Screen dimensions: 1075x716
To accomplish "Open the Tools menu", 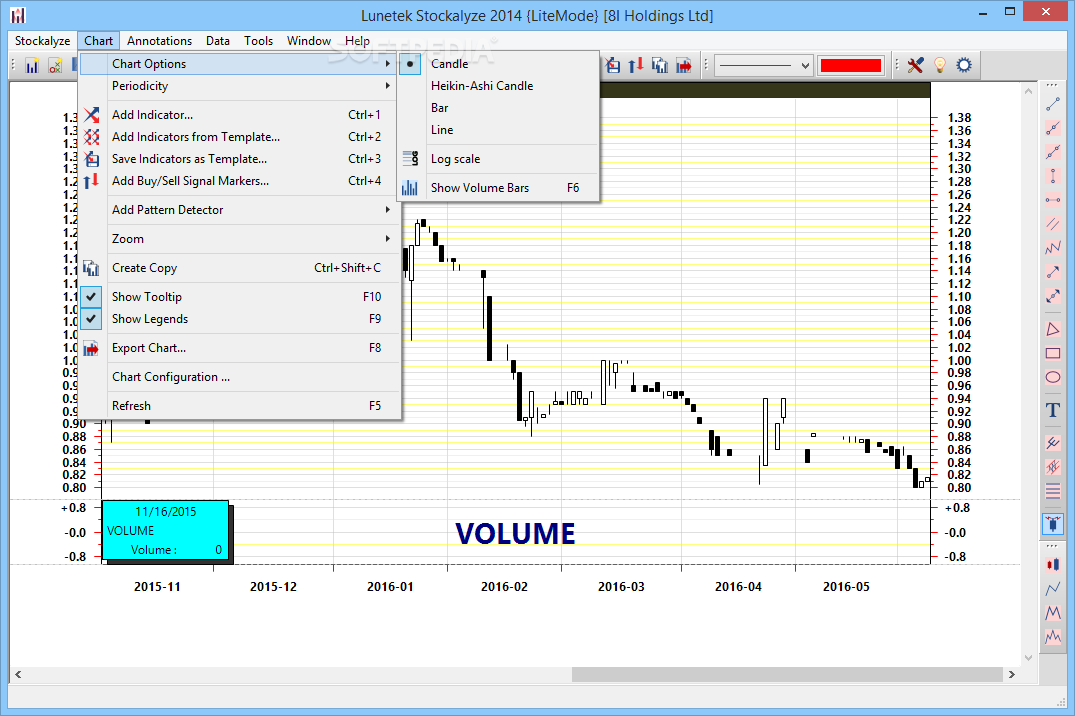I will click(x=258, y=40).
